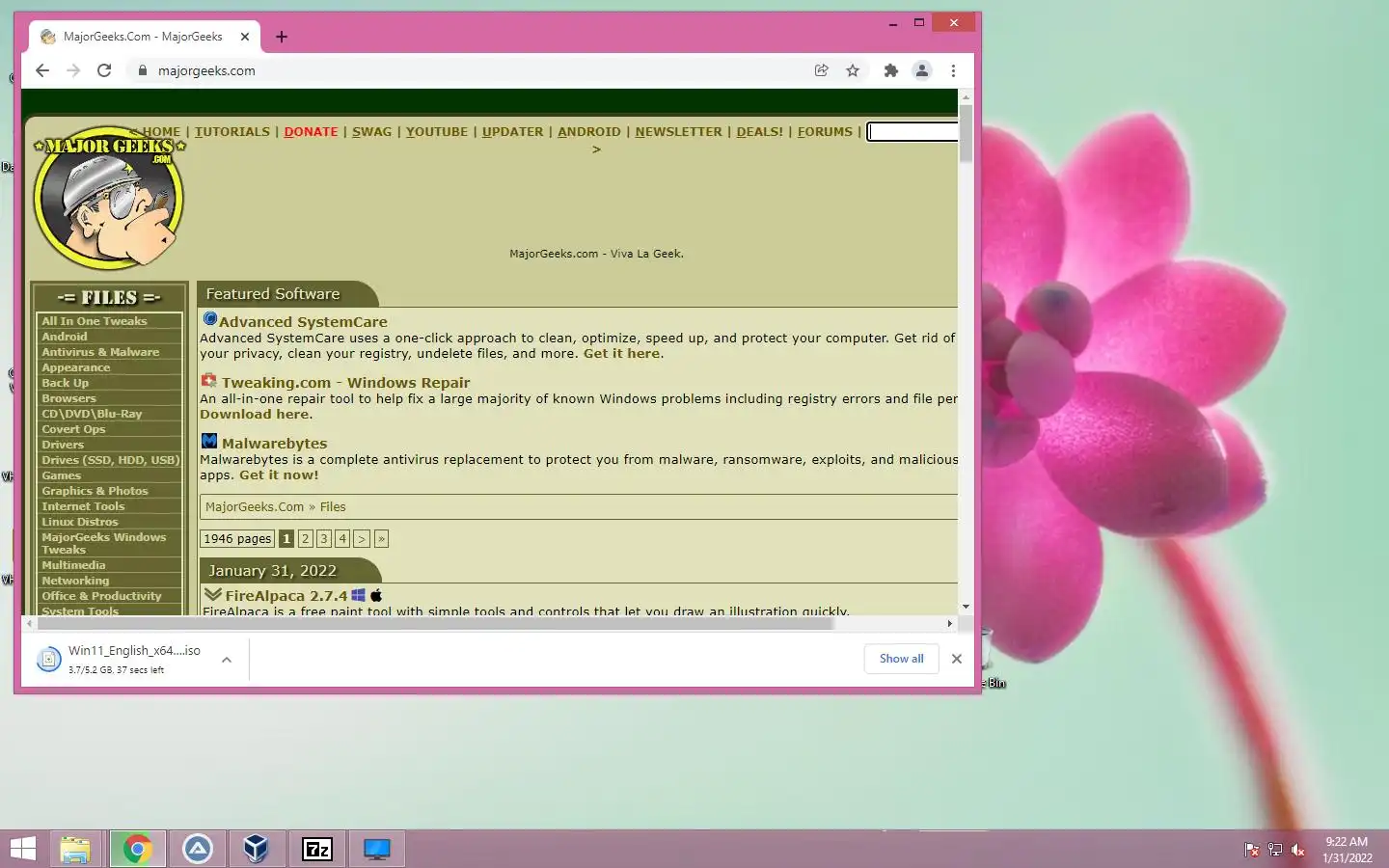
Task: Open the DONATE menu link
Action: (x=311, y=132)
